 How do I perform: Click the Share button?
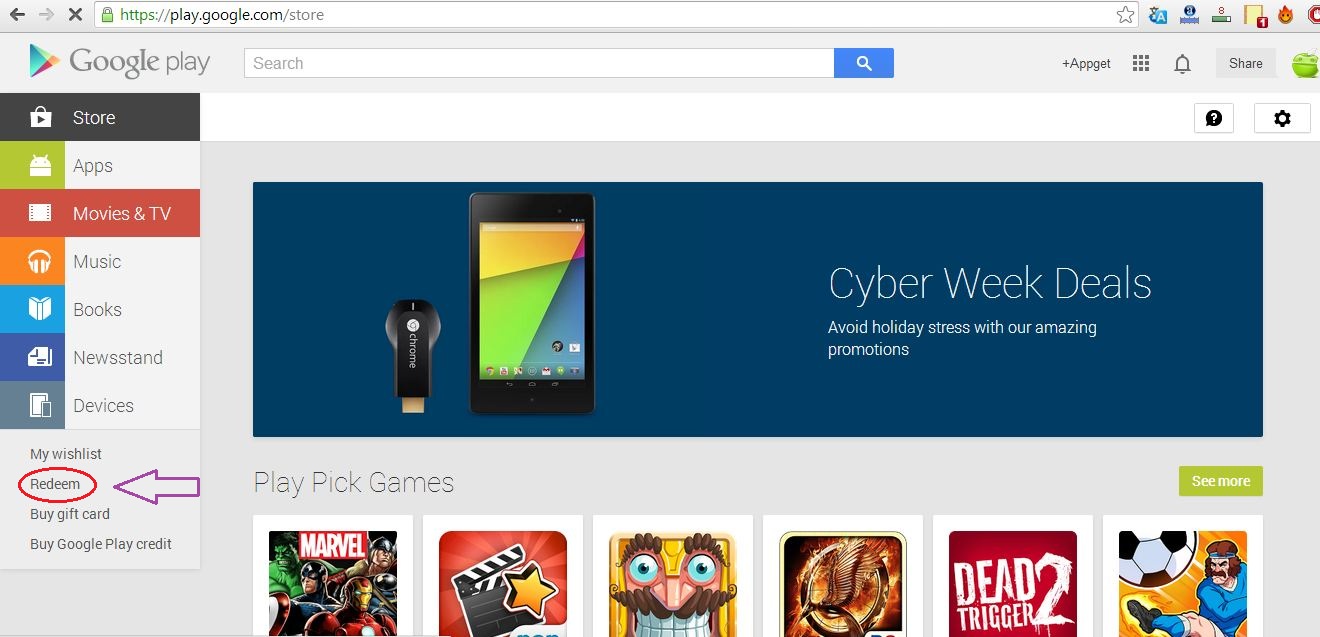1246,63
